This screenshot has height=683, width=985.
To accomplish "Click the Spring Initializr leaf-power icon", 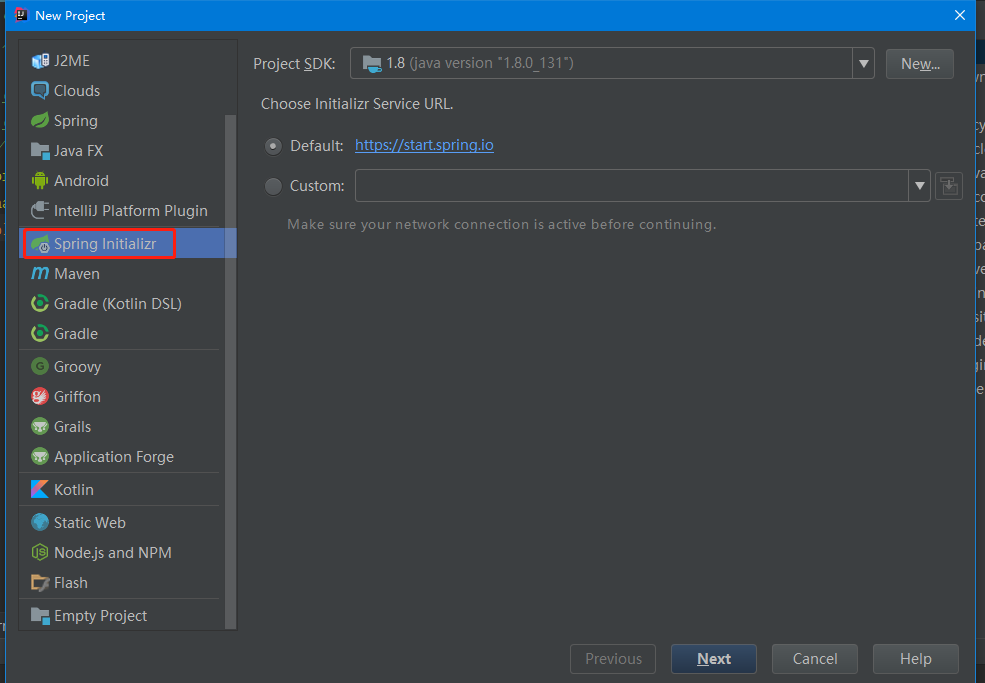I will click(x=40, y=244).
